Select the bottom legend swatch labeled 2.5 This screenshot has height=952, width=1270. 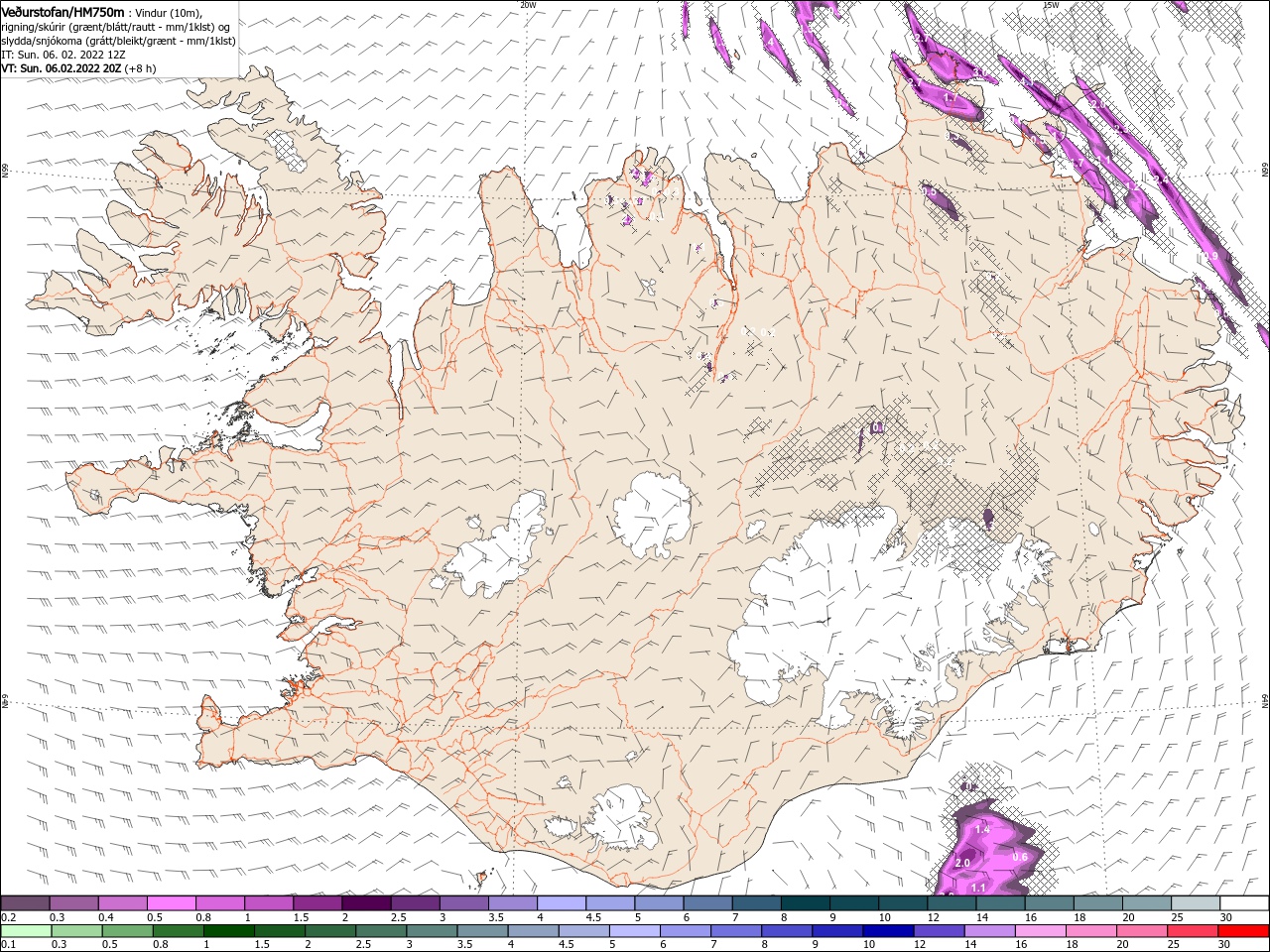[381, 931]
